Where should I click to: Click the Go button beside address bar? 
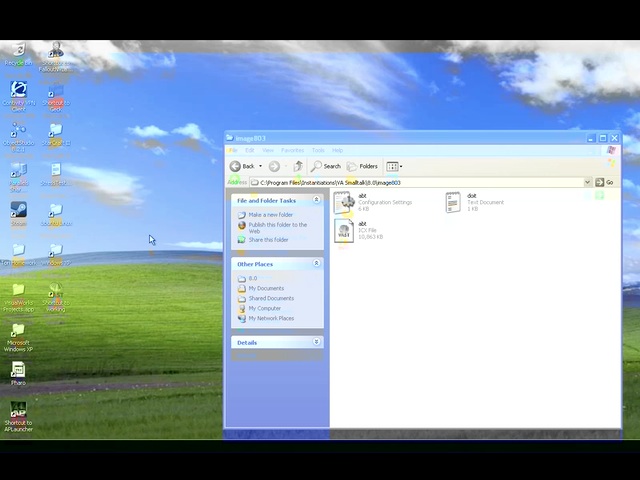(x=605, y=182)
